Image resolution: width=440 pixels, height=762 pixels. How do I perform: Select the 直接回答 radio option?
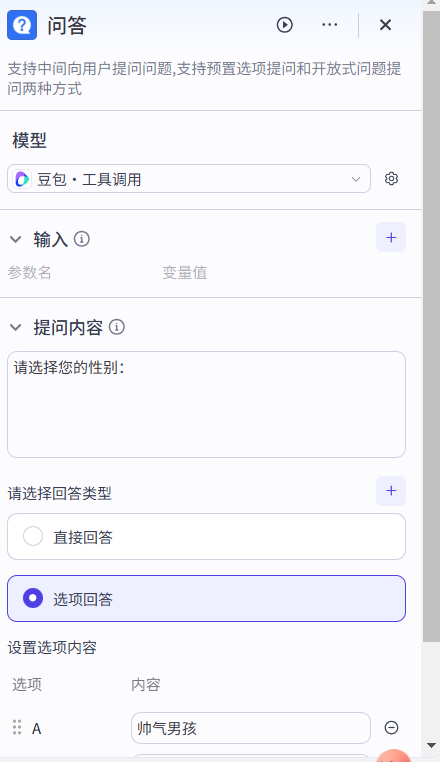[x=206, y=537]
